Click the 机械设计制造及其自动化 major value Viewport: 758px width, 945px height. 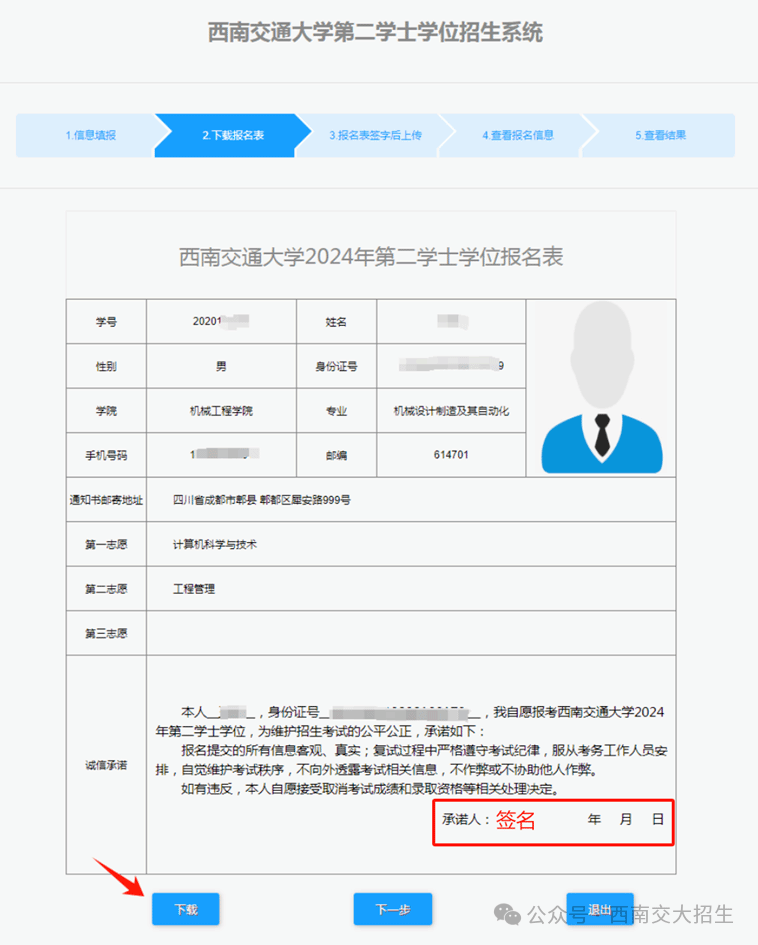451,411
